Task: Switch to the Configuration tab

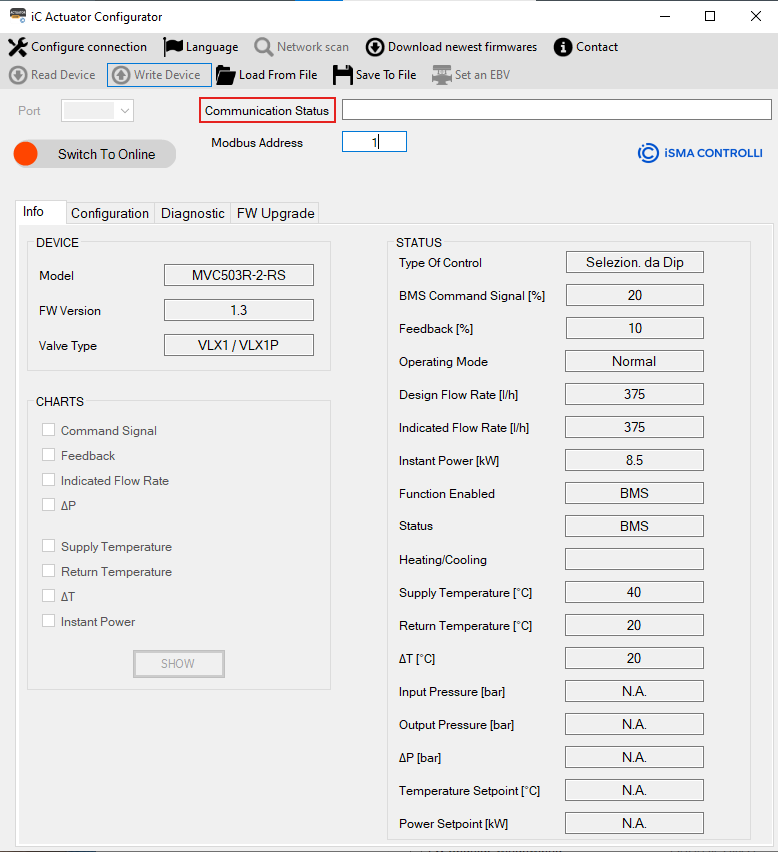Action: pyautogui.click(x=110, y=213)
